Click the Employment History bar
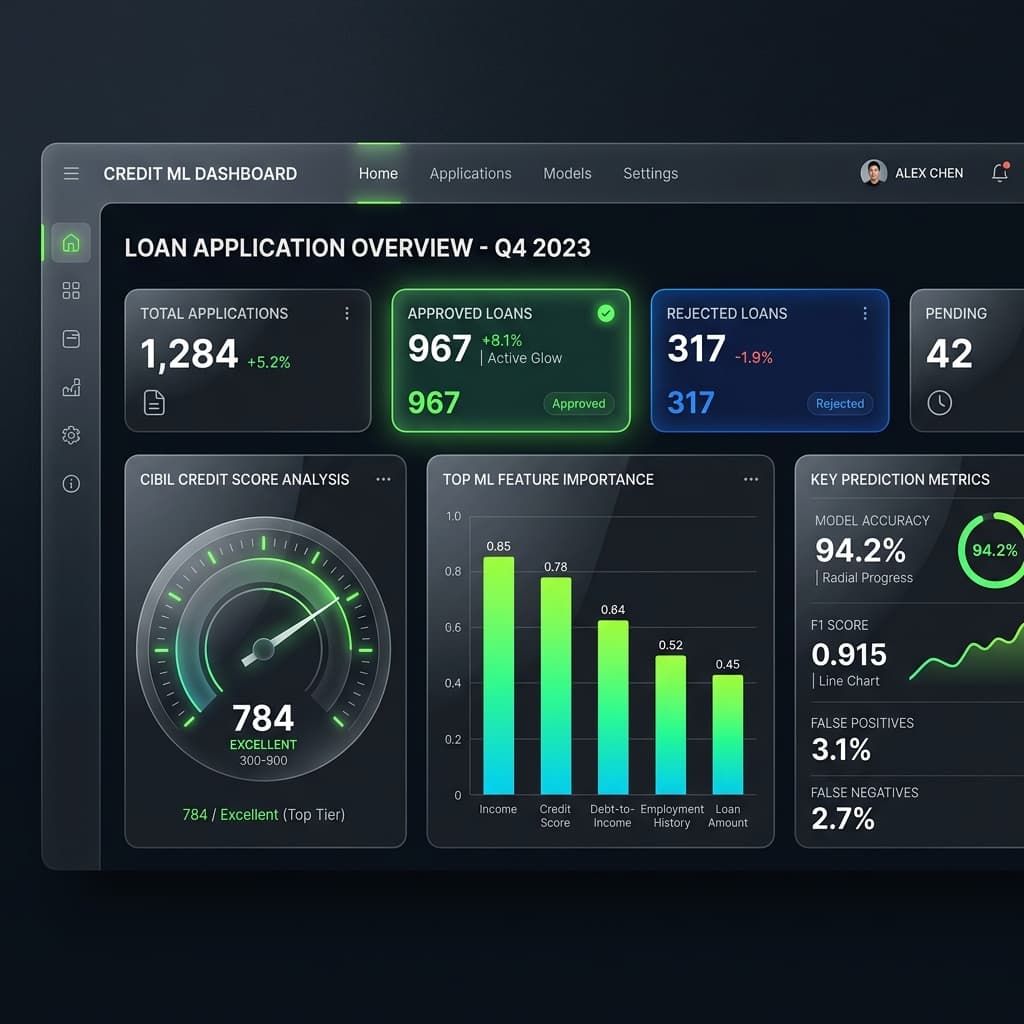Screen dimensions: 1024x1024 coord(671,725)
